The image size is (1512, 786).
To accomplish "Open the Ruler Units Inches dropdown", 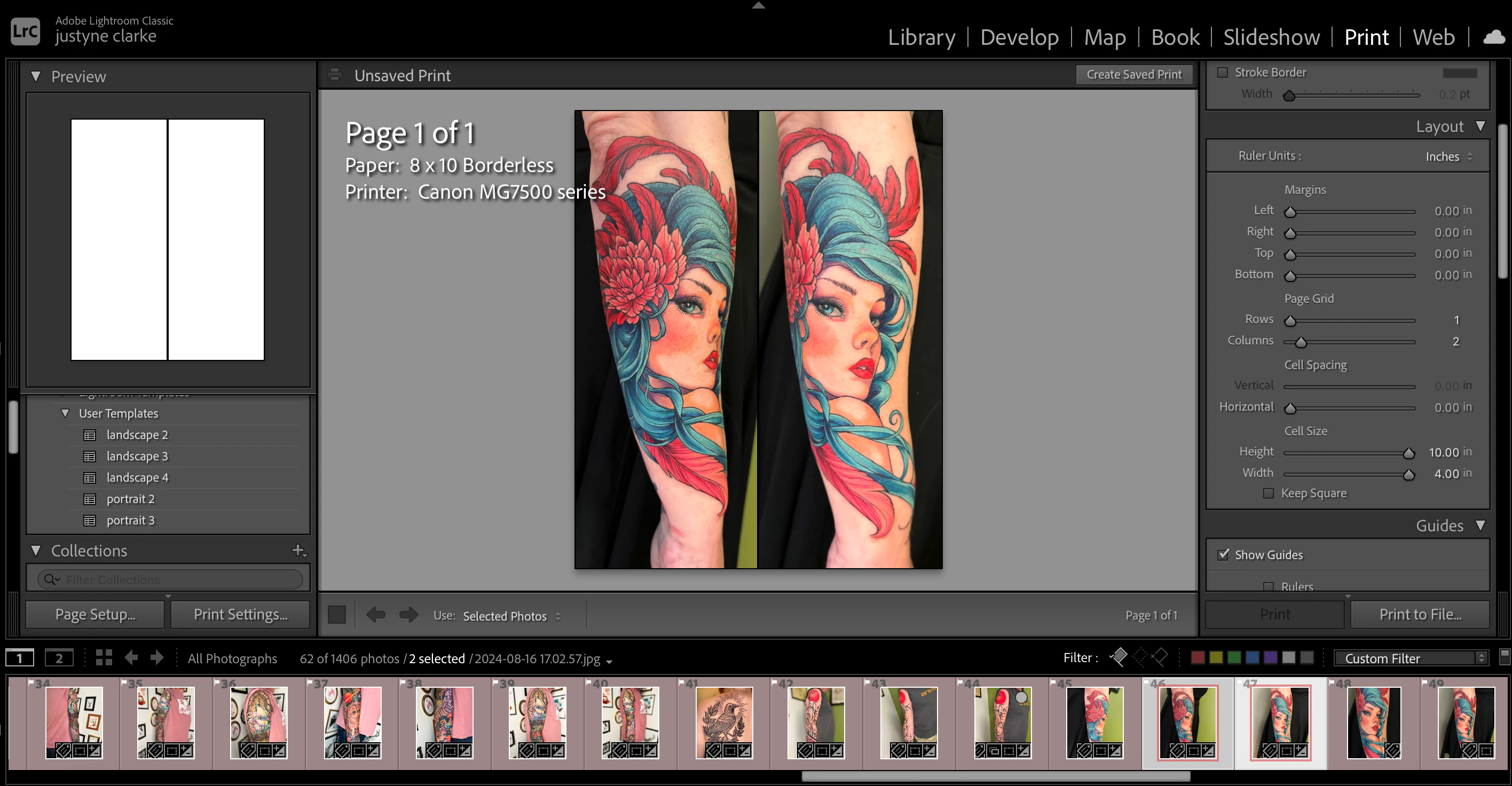I will pyautogui.click(x=1448, y=157).
